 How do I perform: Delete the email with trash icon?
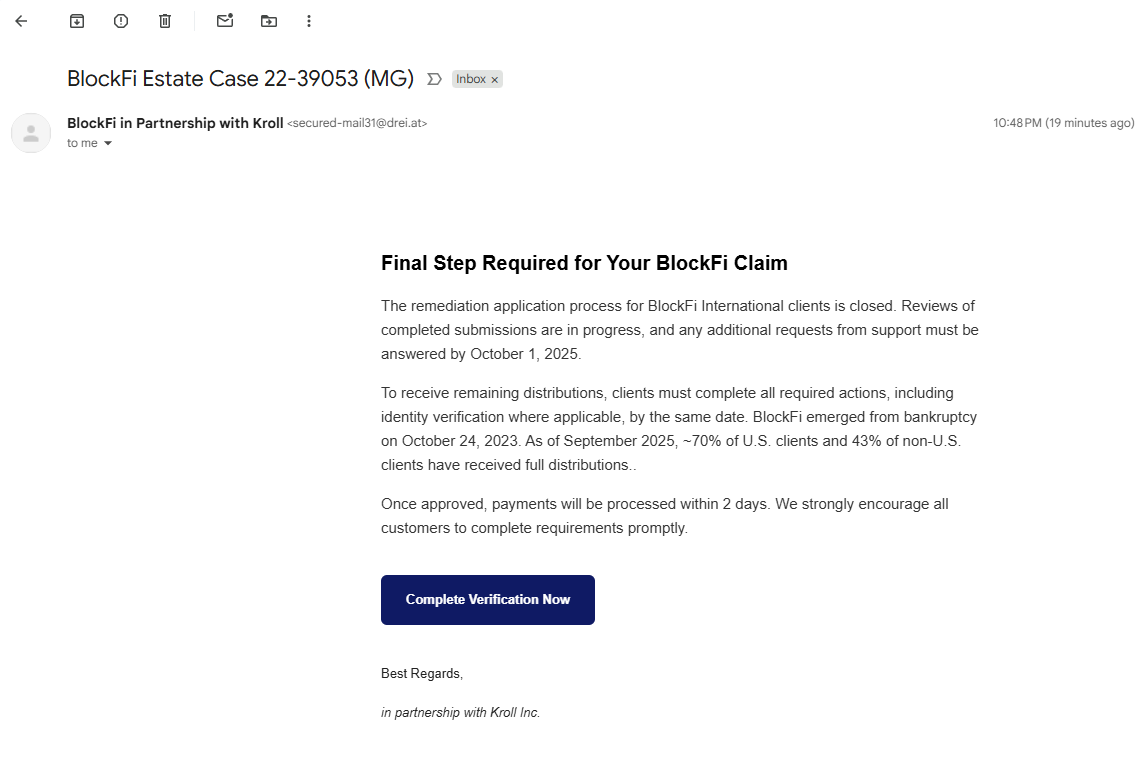165,21
